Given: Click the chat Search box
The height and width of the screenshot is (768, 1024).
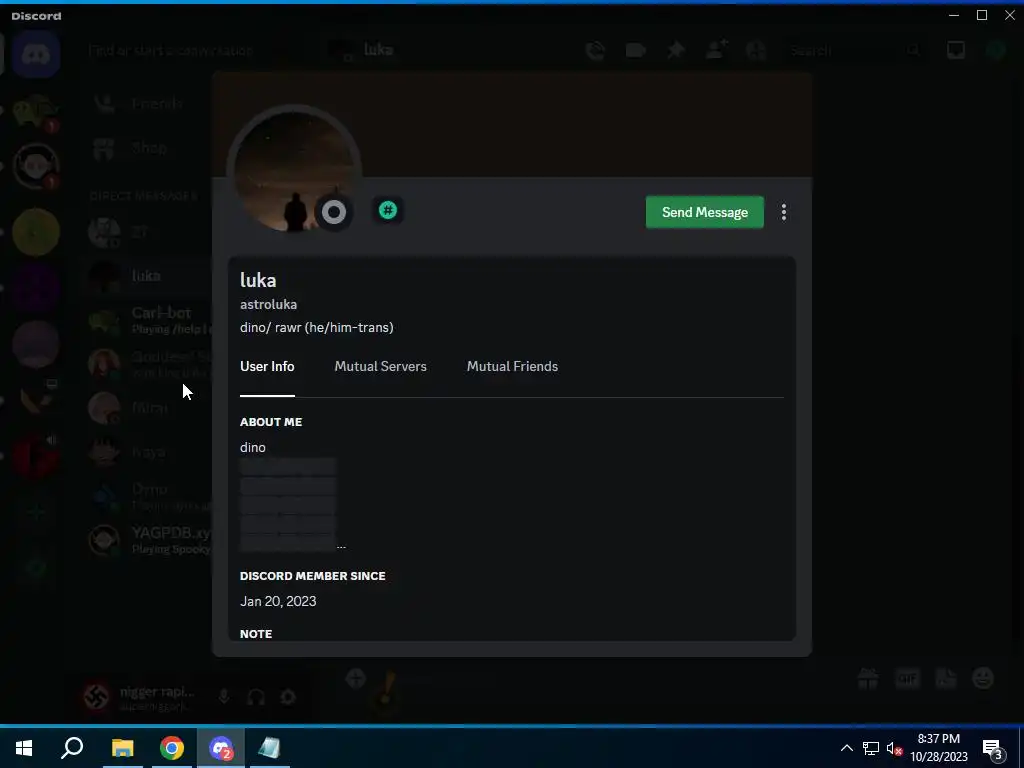Looking at the screenshot, I should [854, 50].
